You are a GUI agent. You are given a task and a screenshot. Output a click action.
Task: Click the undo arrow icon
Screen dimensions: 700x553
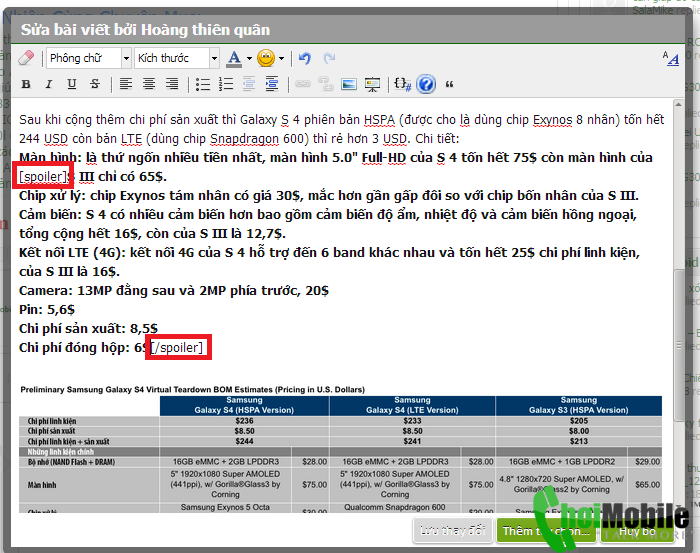point(305,58)
